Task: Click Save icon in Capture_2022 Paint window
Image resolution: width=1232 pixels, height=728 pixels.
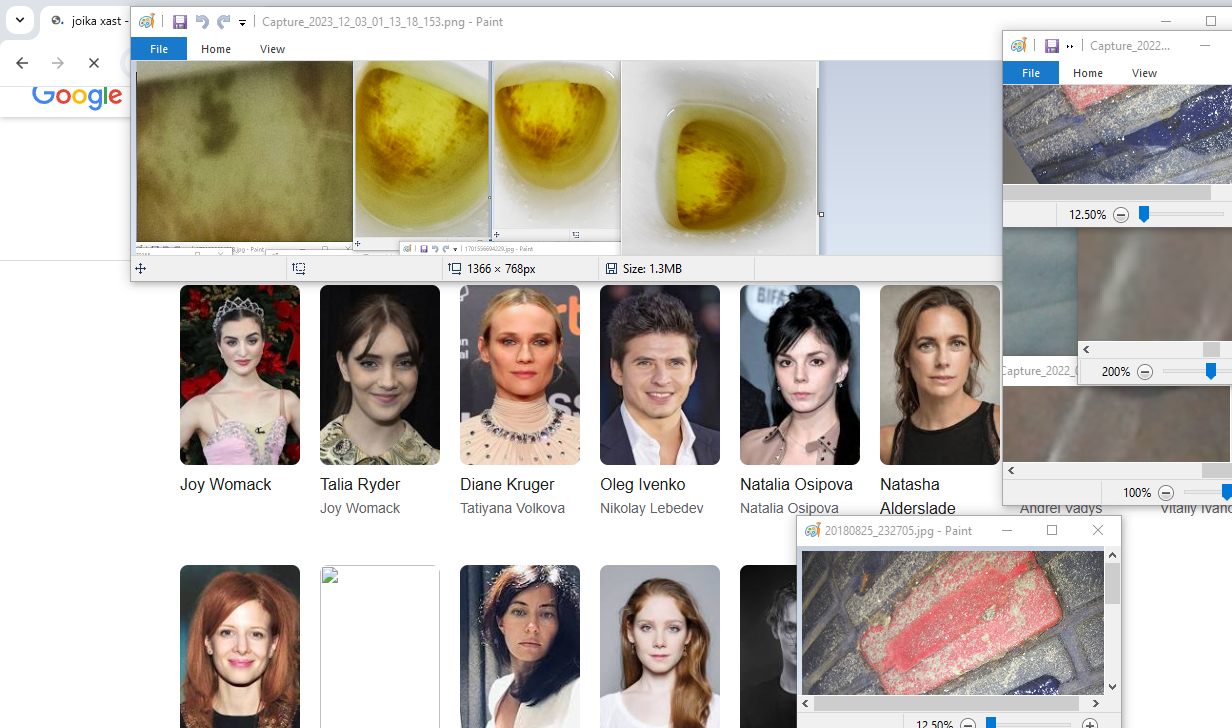Action: (x=1051, y=46)
